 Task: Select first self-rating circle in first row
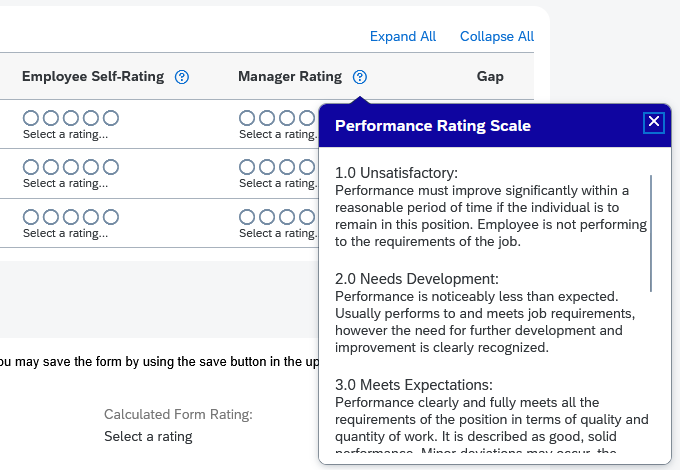(x=31, y=118)
